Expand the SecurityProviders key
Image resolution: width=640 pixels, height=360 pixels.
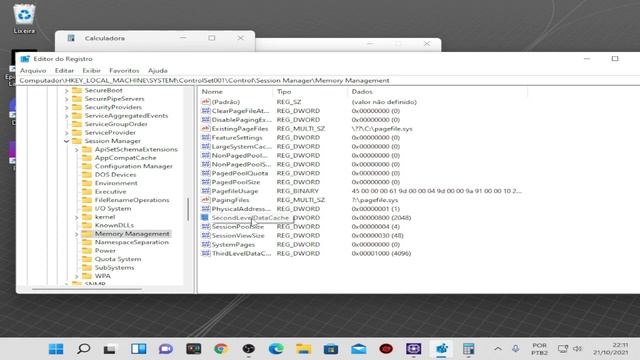click(x=67, y=108)
